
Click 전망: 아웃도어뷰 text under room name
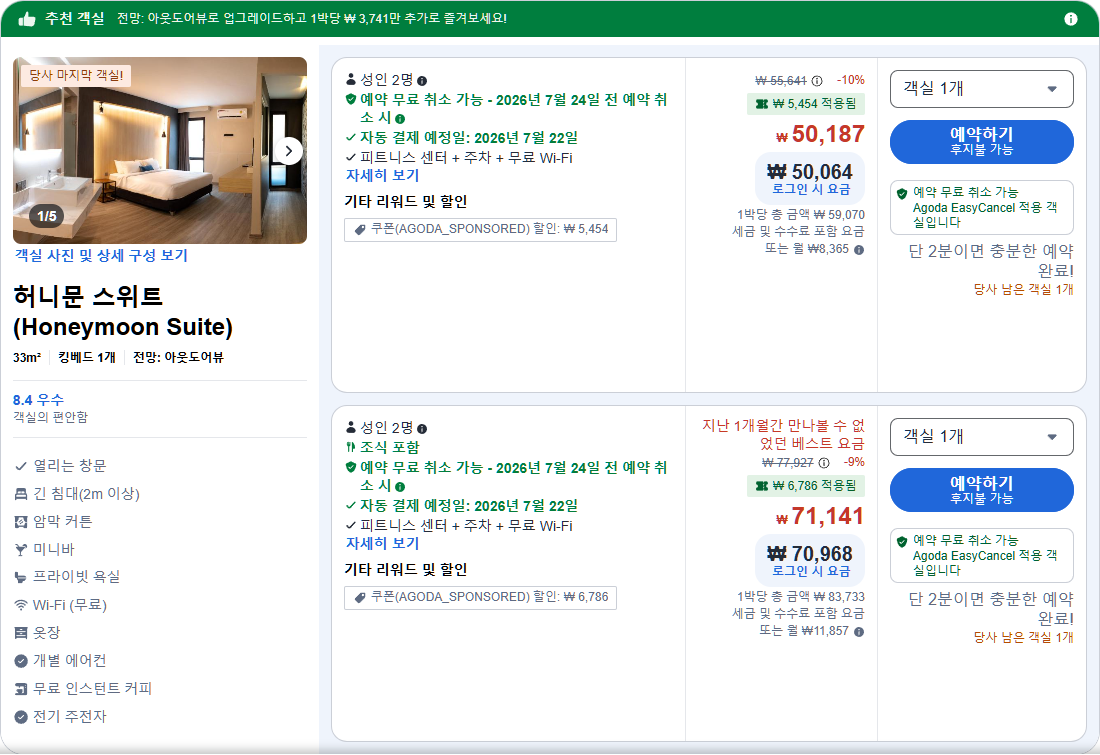tap(178, 358)
